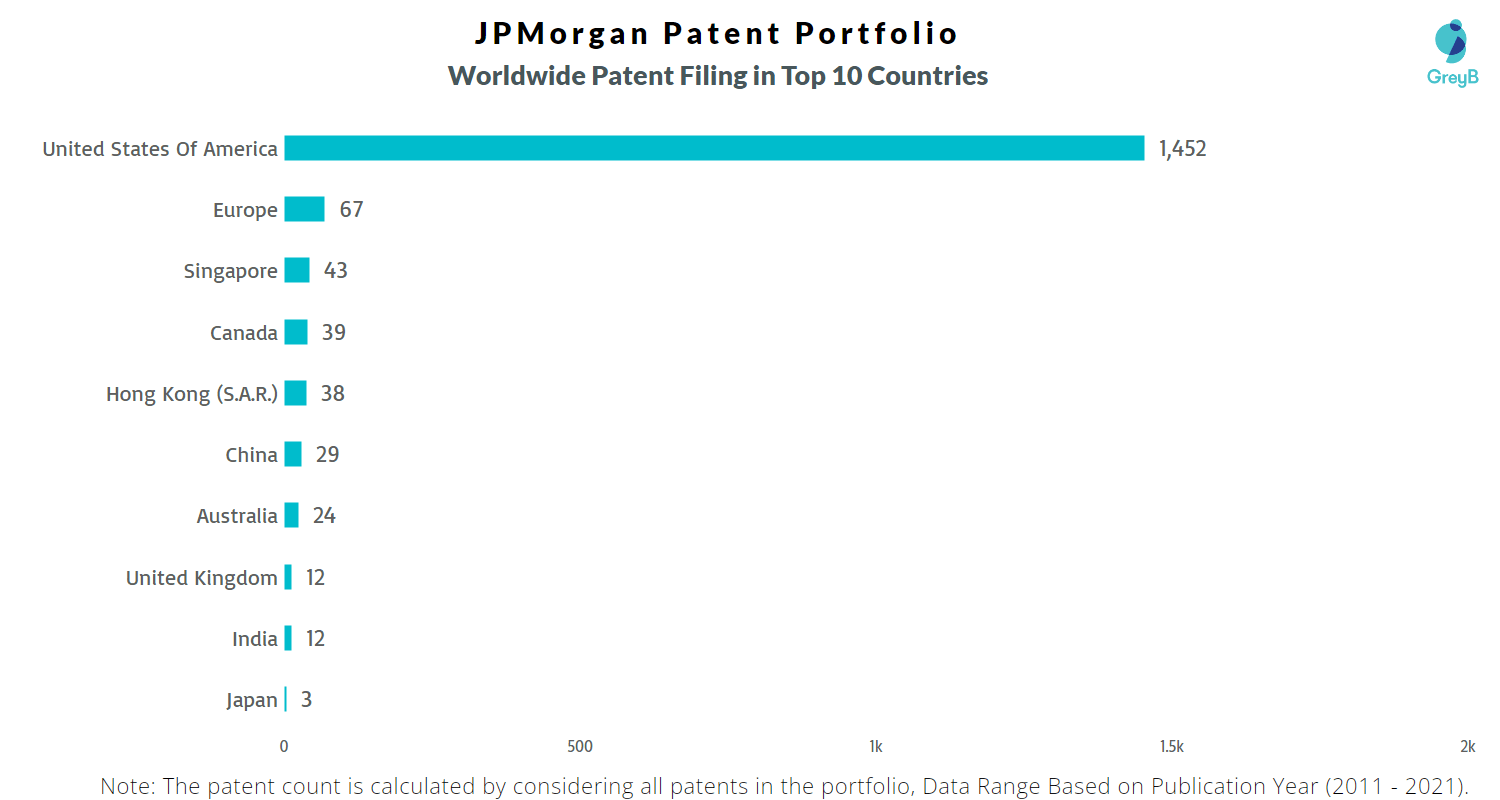The image size is (1500, 800).
Task: Click the 67 value next to Europe
Action: click(x=351, y=210)
